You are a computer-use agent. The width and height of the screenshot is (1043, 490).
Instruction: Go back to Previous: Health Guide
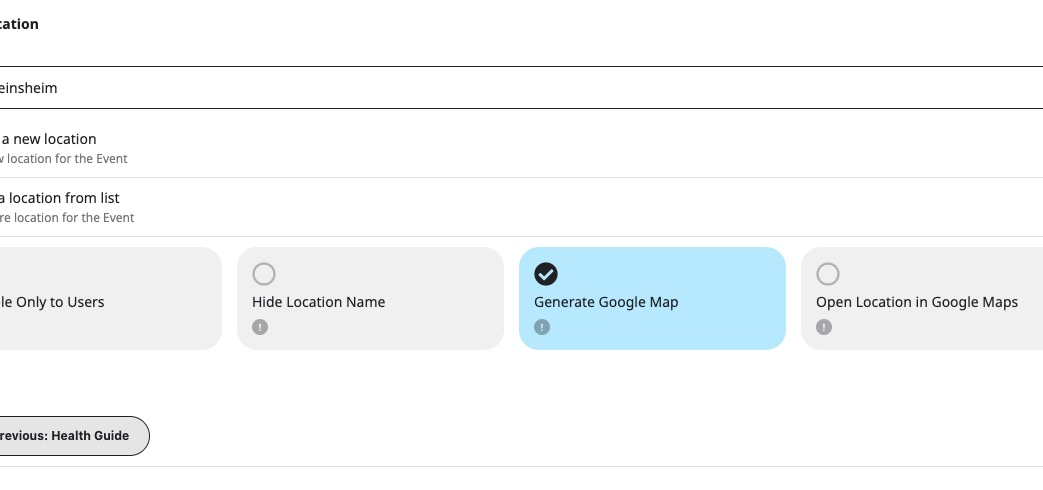68,436
